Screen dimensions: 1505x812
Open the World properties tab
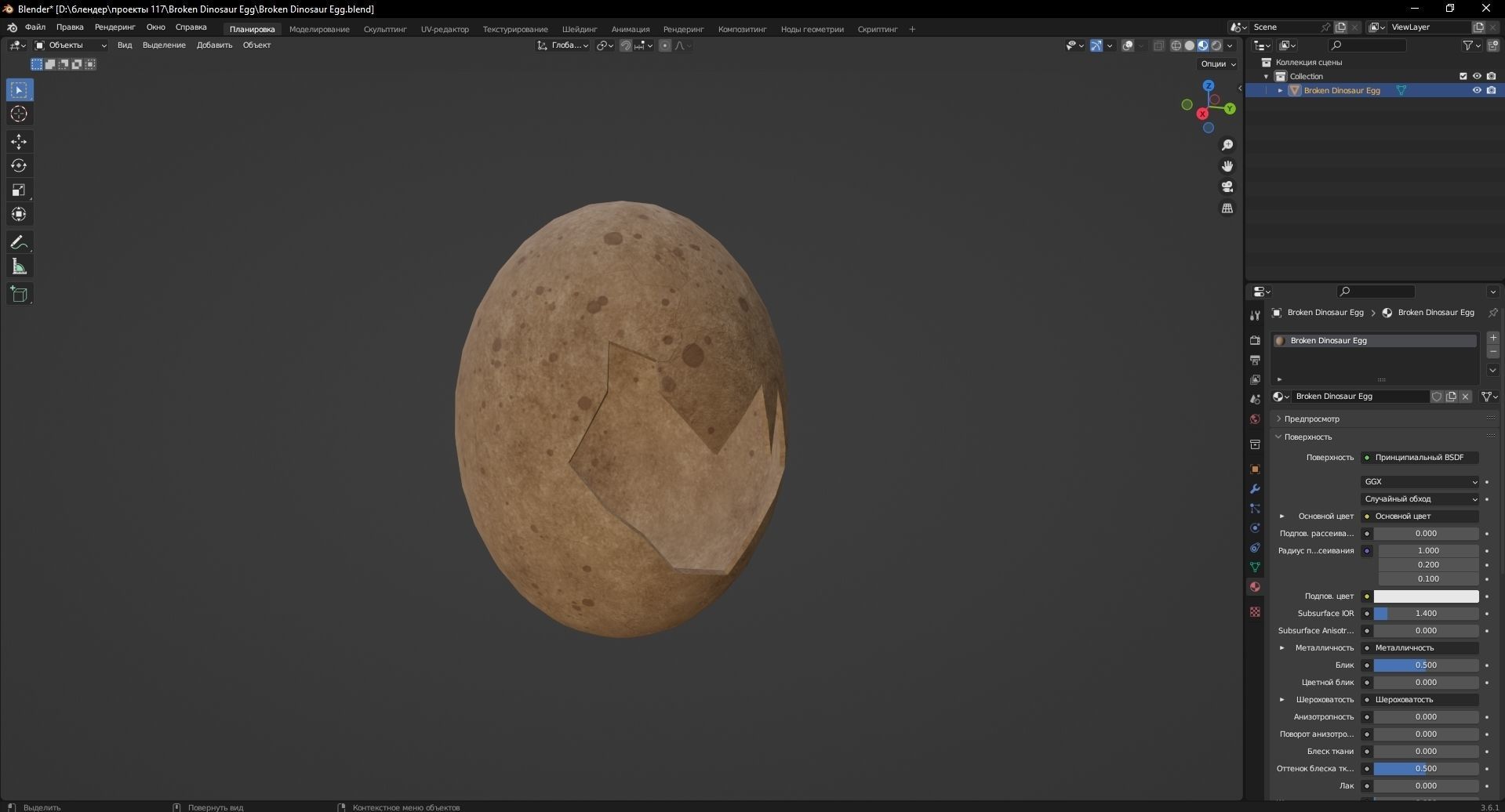click(1255, 419)
